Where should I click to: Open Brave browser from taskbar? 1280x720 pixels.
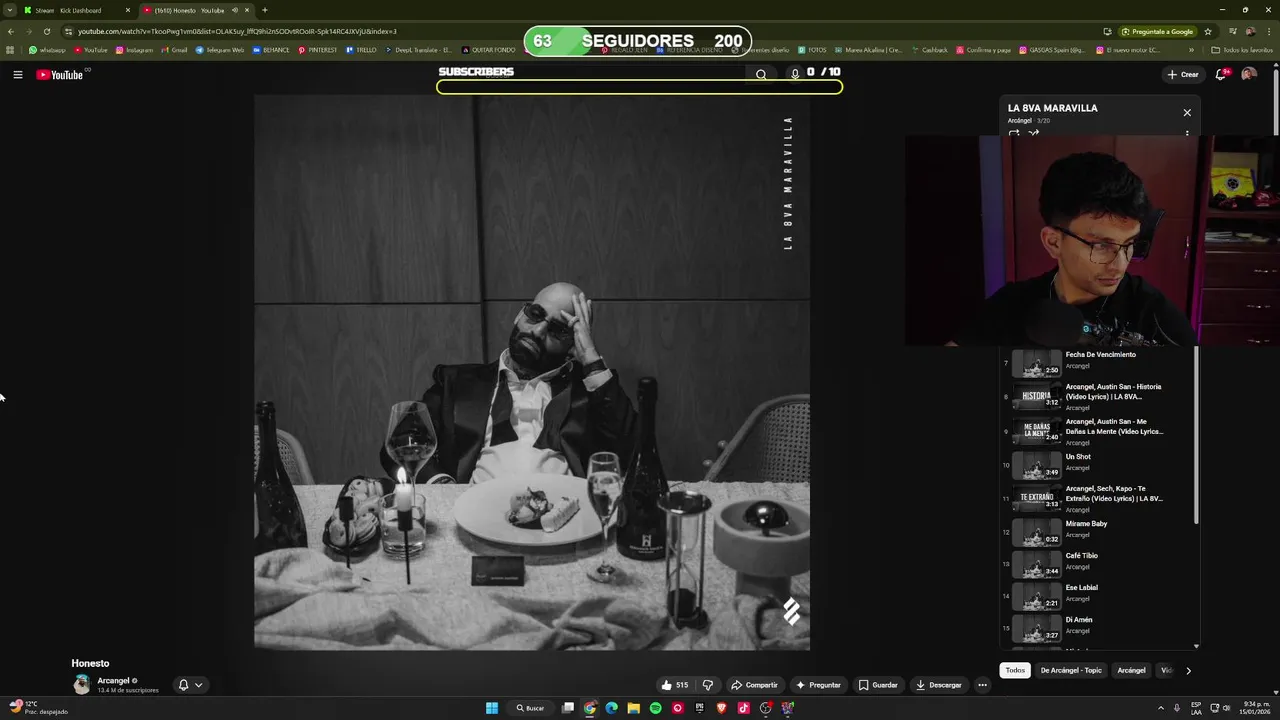pos(721,708)
